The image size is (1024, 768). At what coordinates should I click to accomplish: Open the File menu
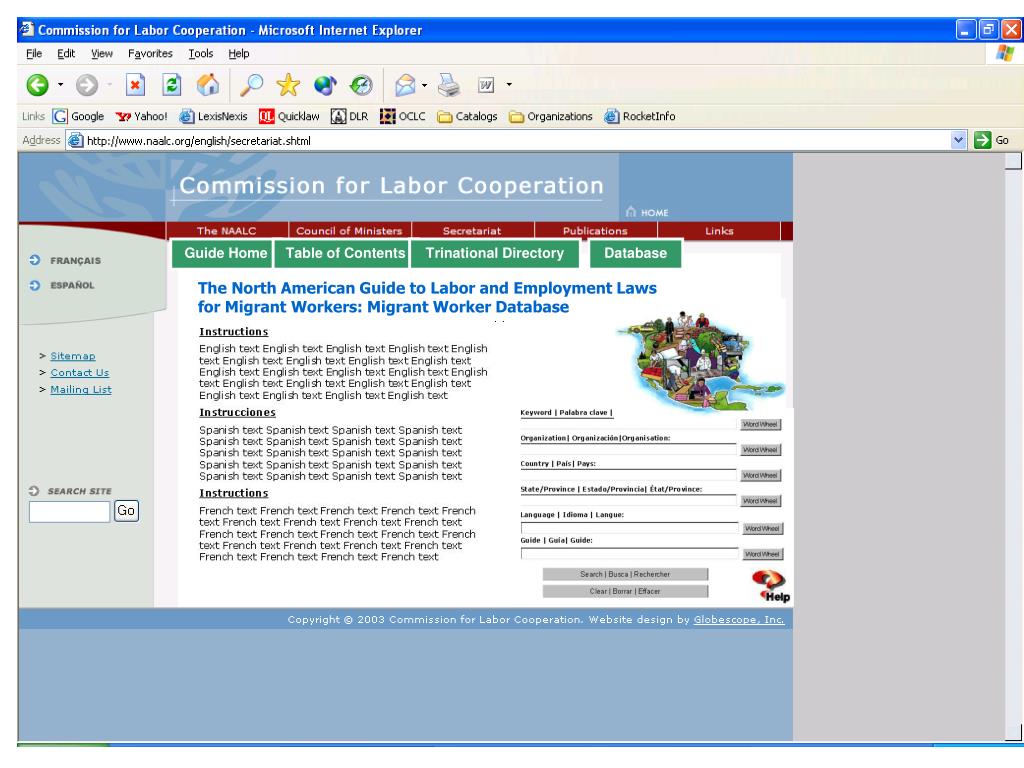(x=34, y=54)
